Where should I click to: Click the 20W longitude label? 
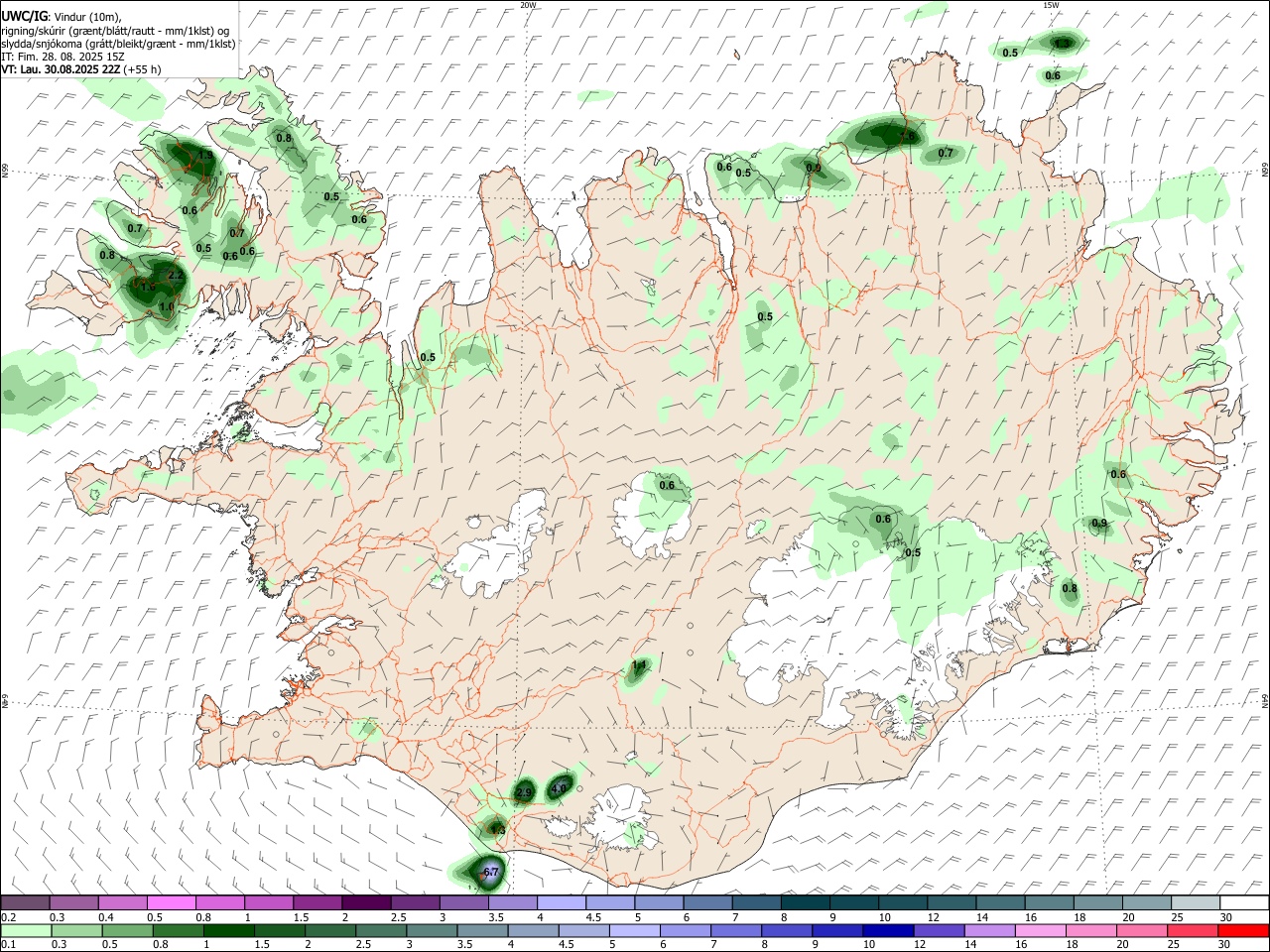coord(528,5)
